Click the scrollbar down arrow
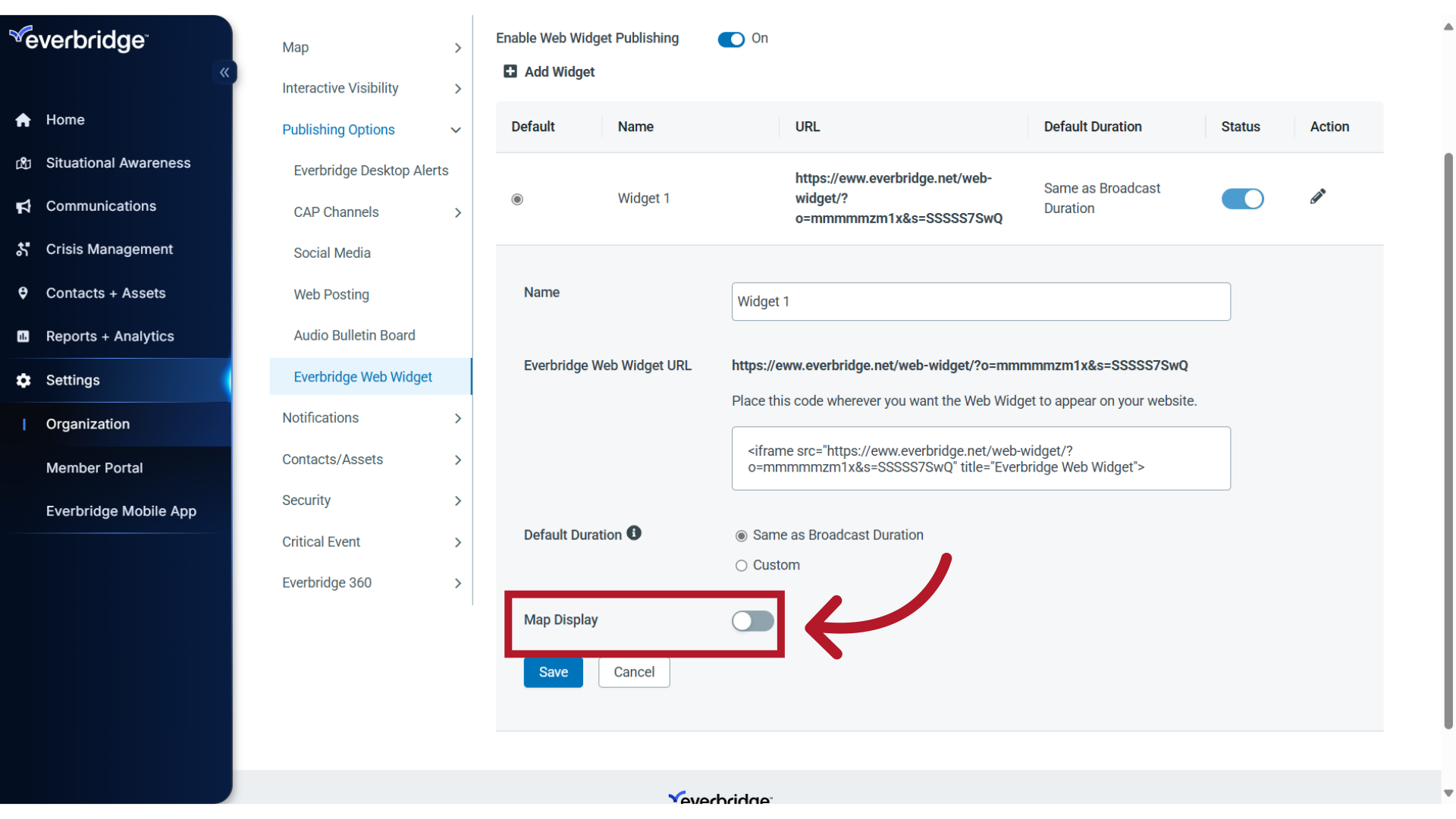This screenshot has width=1456, height=819. click(1448, 793)
